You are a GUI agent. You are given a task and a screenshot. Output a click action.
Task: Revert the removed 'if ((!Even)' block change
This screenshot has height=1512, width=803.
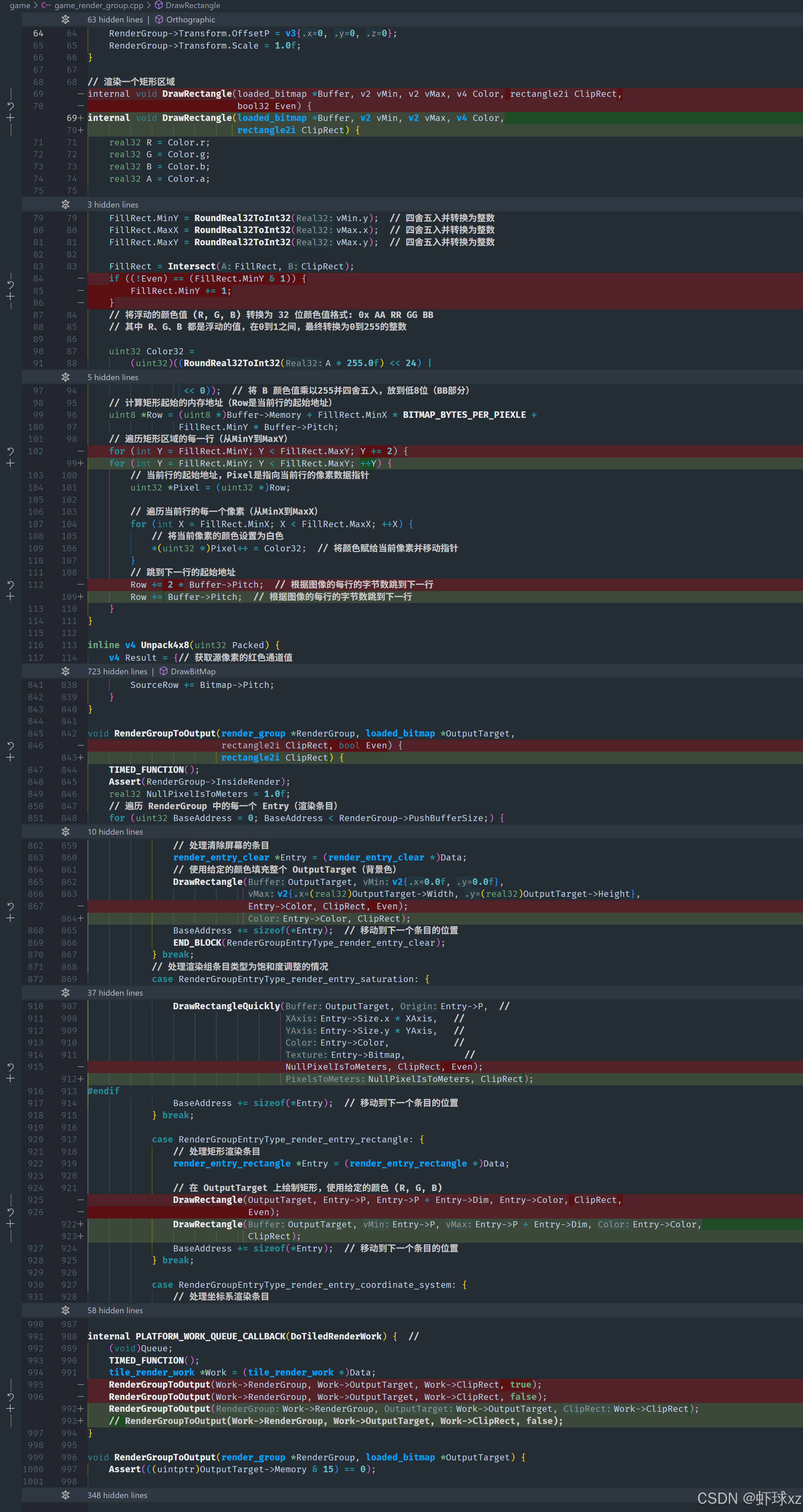[11, 285]
